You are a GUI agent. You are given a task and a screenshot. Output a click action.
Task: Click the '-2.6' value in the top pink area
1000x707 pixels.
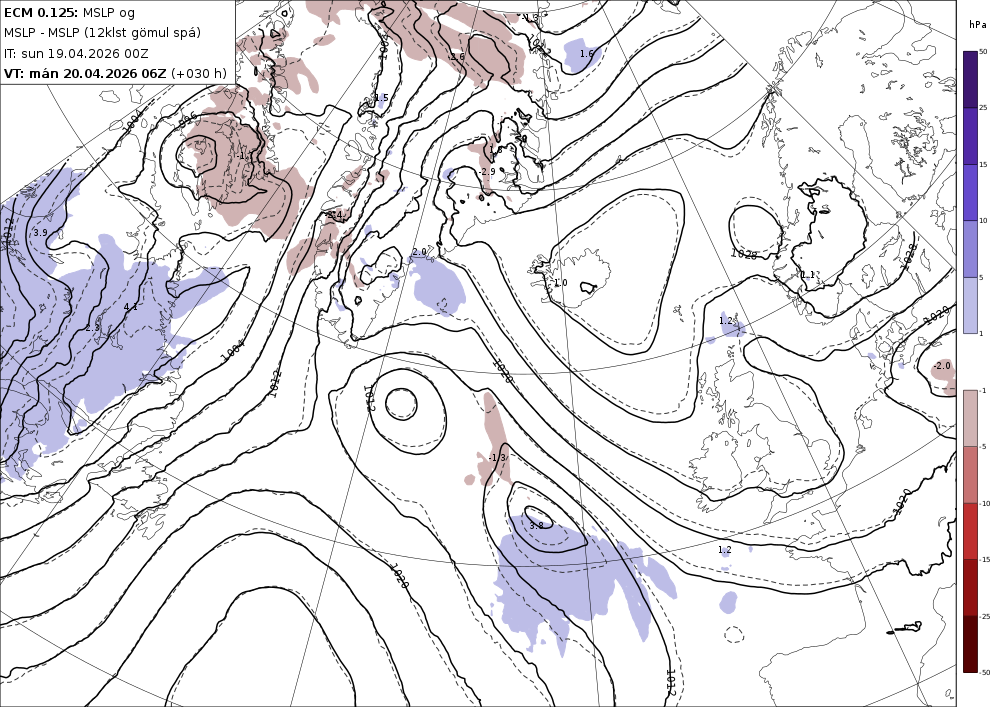point(456,57)
